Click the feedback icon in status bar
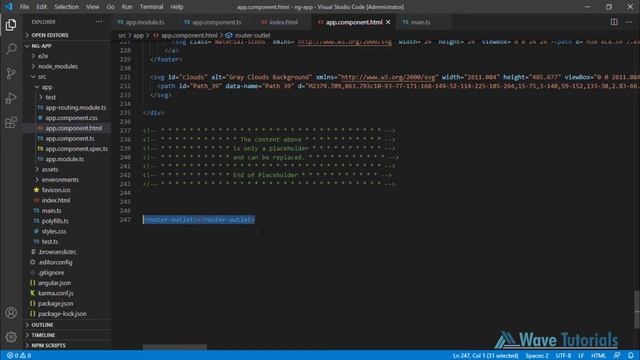Image resolution: width=640 pixels, height=360 pixels. pos(617,356)
